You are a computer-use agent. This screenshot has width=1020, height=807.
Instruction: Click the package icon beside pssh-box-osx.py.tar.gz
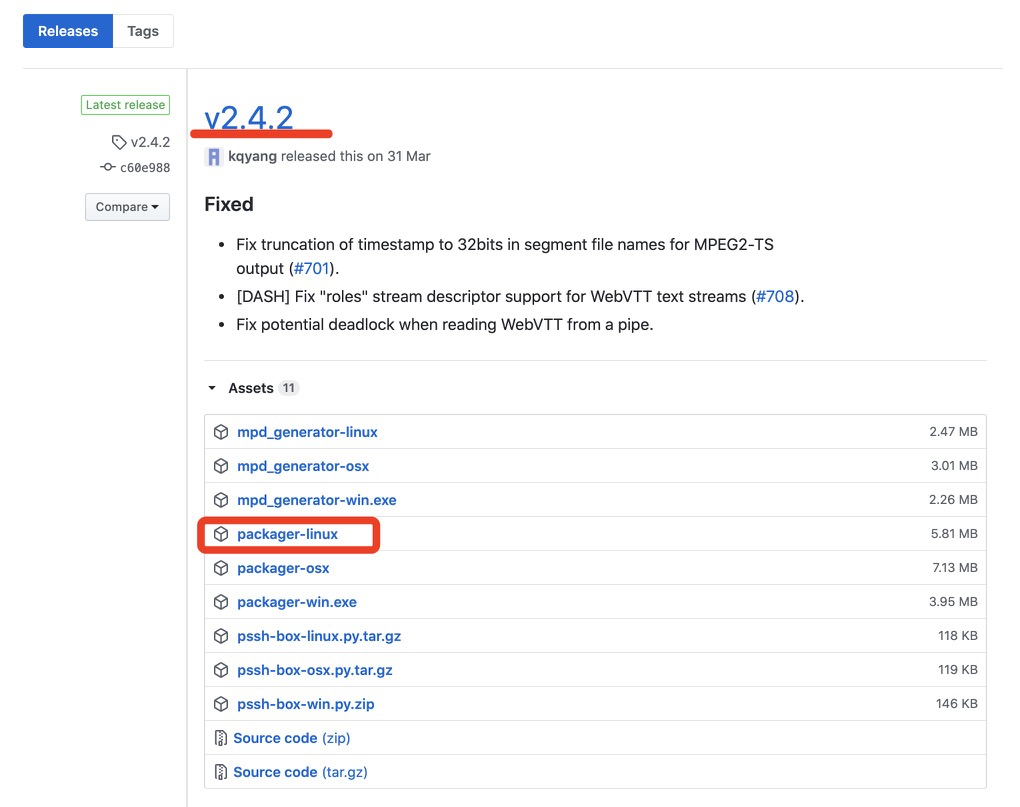tap(221, 670)
